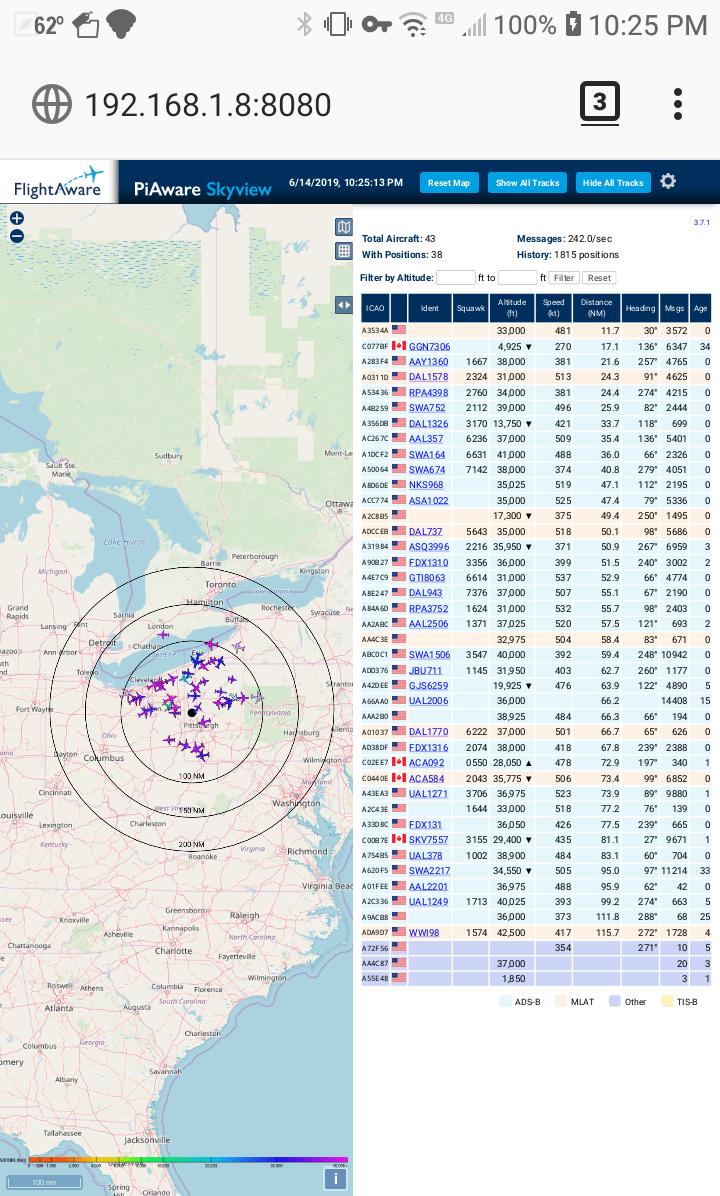The width and height of the screenshot is (720, 1196).
Task: Sort table by ICAO column header
Action: tap(375, 307)
